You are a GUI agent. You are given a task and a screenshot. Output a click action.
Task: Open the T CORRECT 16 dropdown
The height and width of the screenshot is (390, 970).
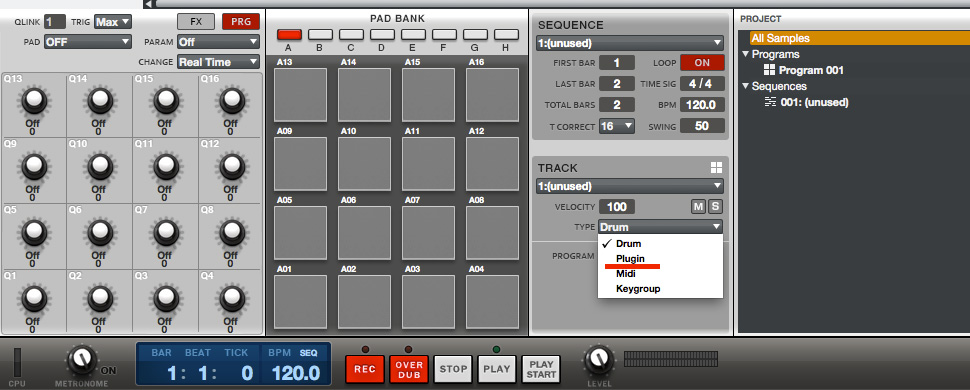[617, 126]
